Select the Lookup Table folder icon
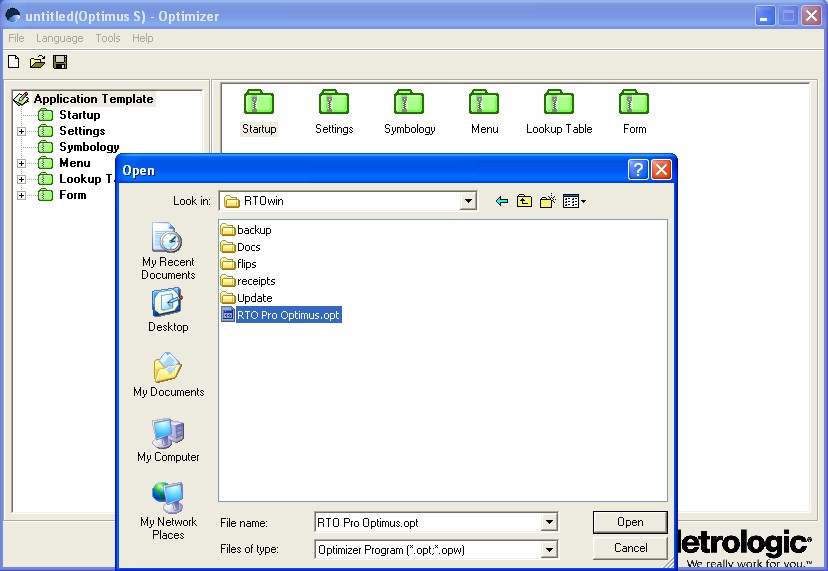This screenshot has width=828, height=571. click(559, 103)
